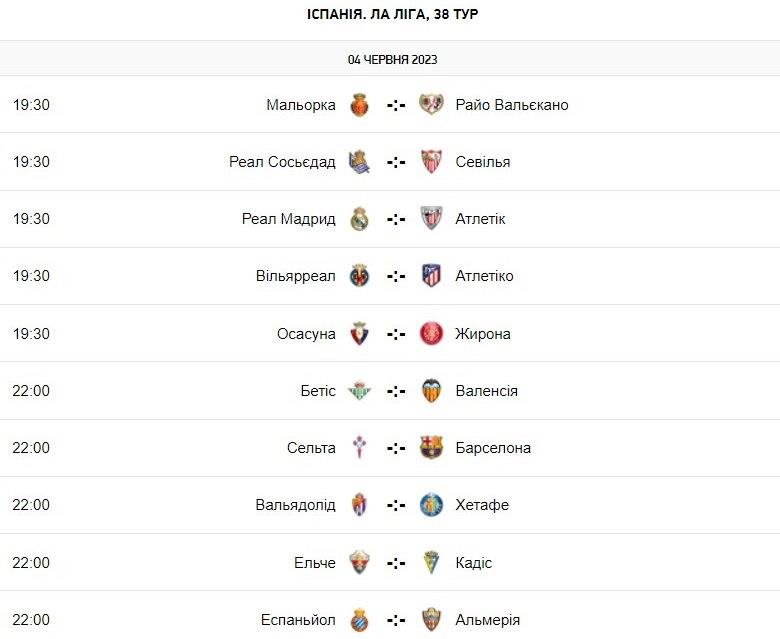
Task: Click the Райо Вальєкано club crest
Action: tap(431, 105)
